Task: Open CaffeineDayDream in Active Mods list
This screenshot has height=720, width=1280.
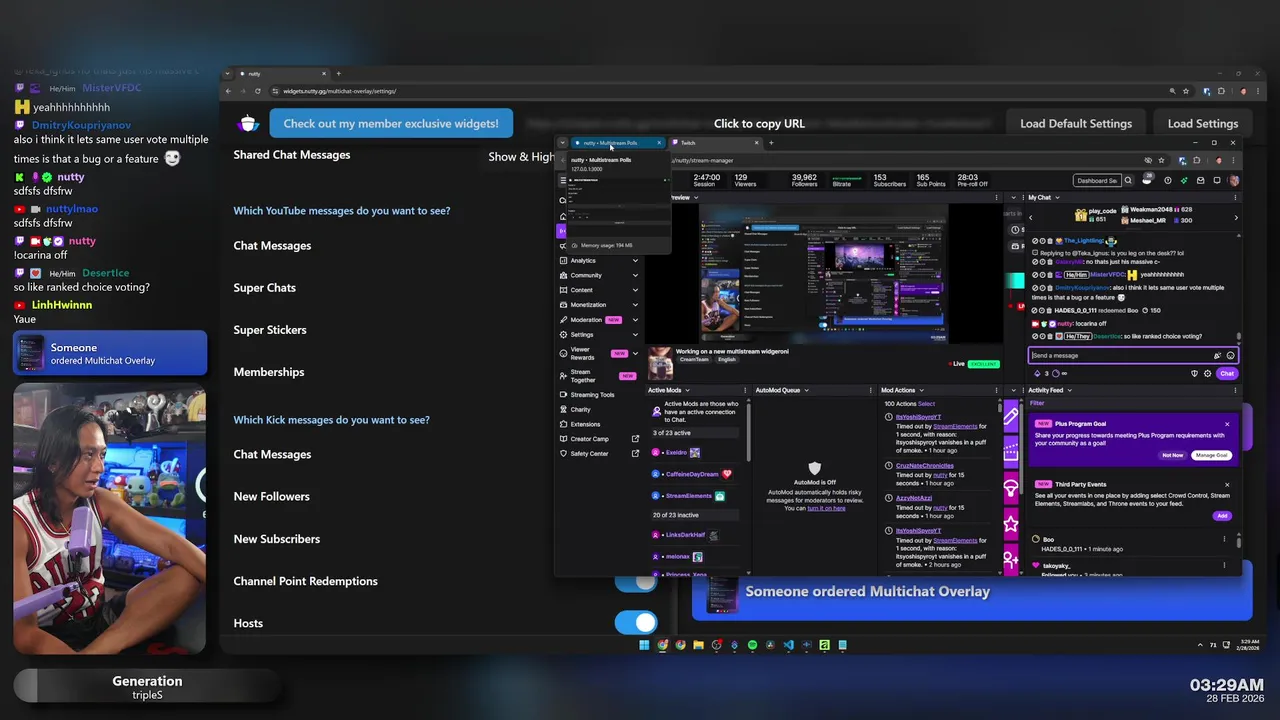Action: click(692, 474)
